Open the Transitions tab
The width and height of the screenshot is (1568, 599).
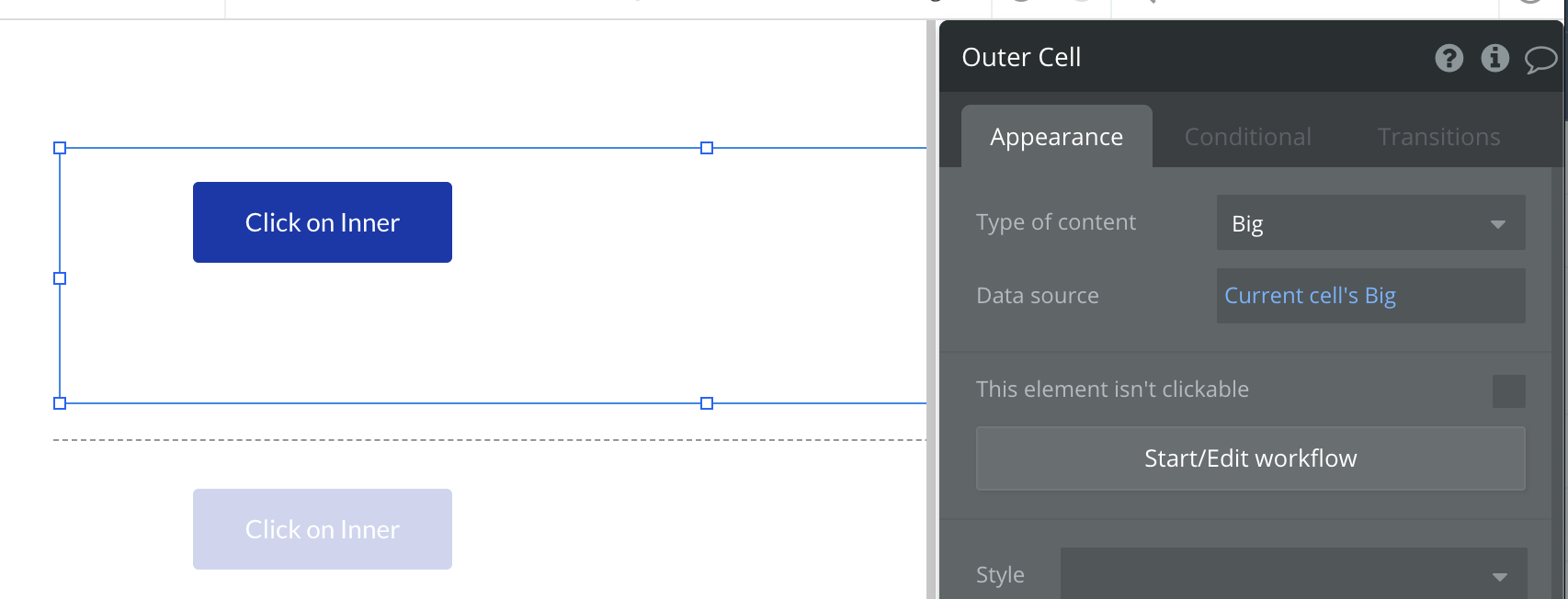[1438, 137]
